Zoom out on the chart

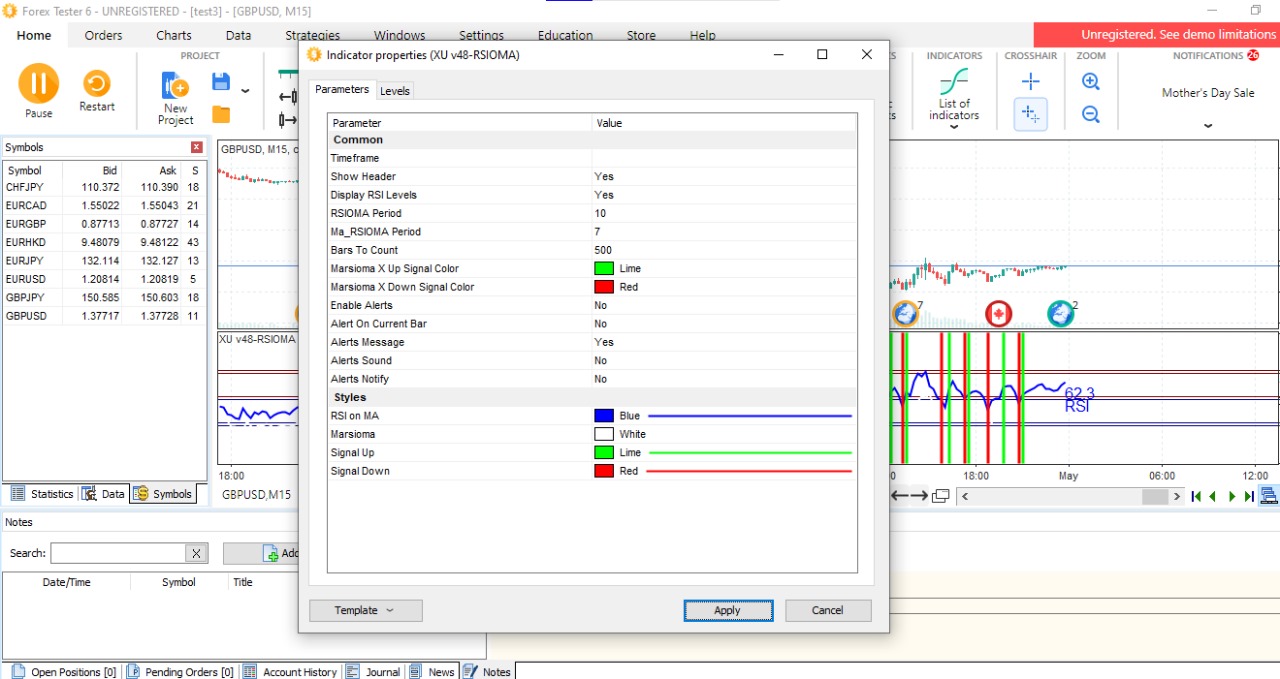tap(1091, 114)
